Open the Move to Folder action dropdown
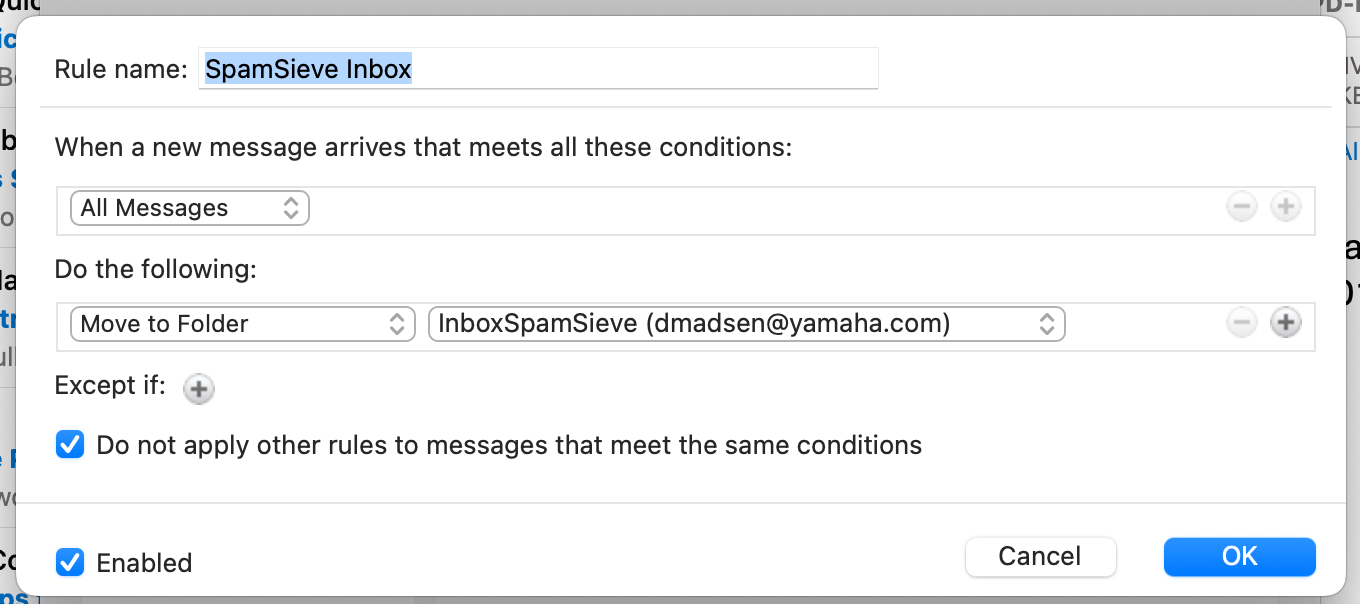1360x604 pixels. tap(242, 324)
